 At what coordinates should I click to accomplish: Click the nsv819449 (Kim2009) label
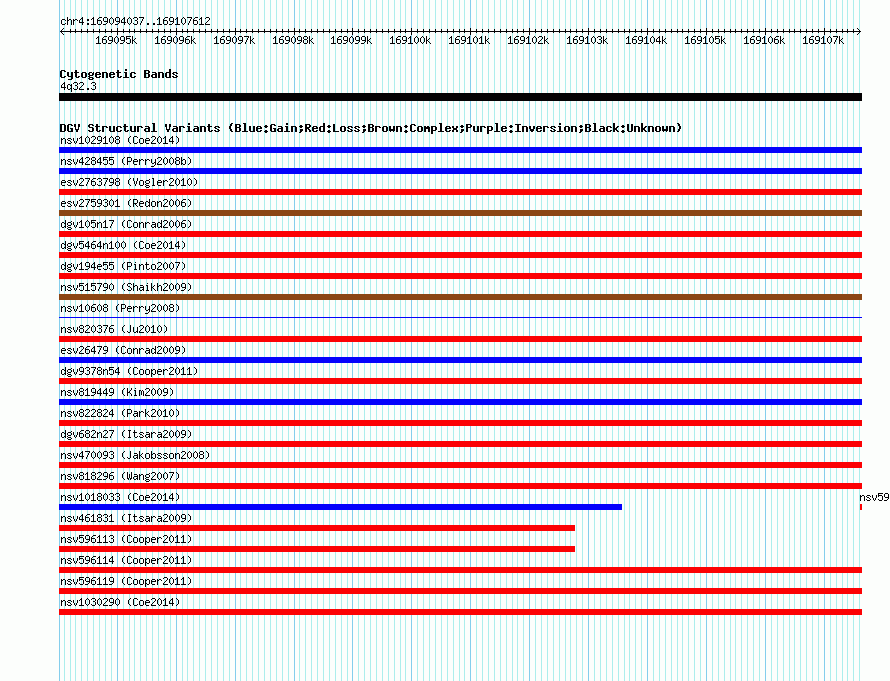pos(117,392)
